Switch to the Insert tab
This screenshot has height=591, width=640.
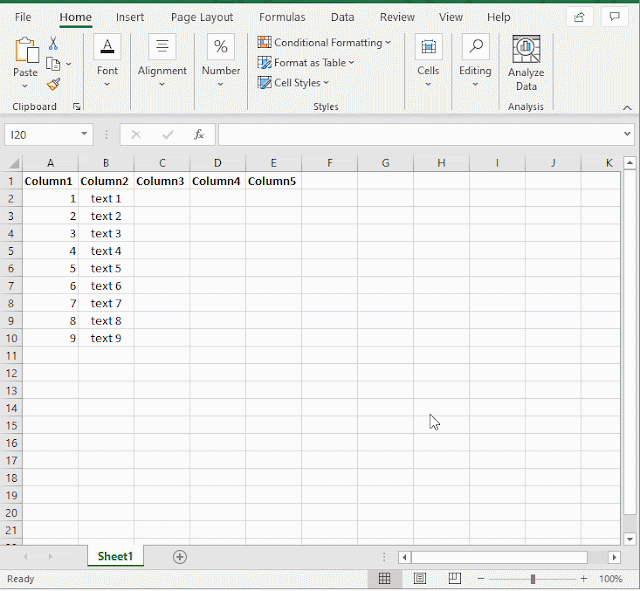click(130, 17)
